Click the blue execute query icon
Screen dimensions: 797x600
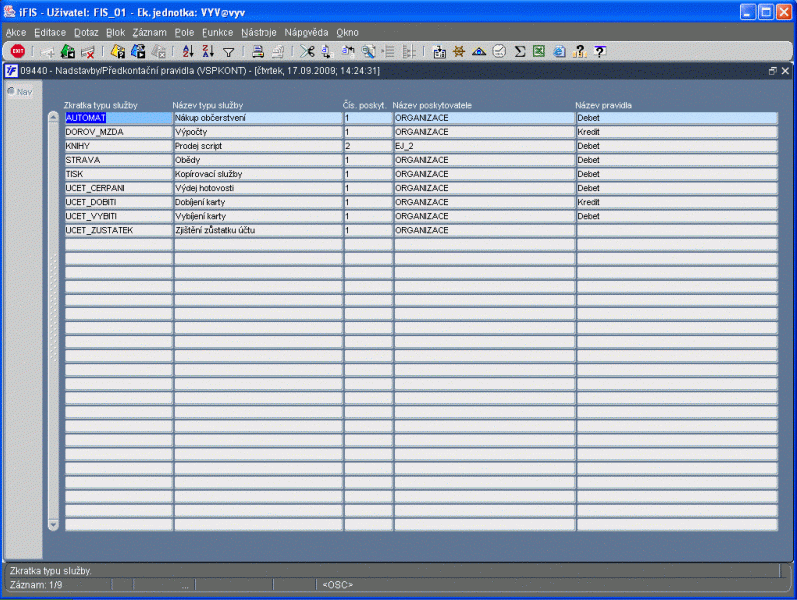point(138,51)
